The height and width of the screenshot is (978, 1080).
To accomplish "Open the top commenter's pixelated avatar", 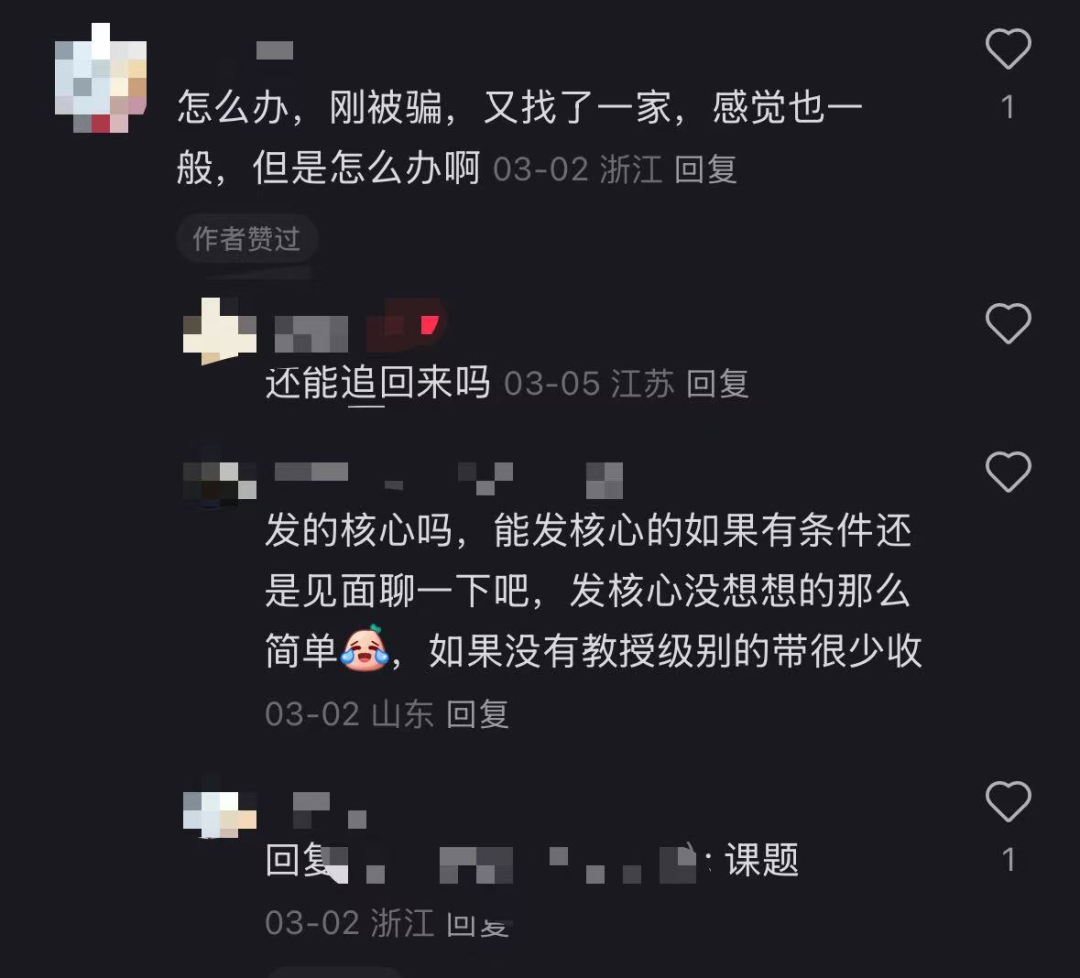I will point(101,78).
